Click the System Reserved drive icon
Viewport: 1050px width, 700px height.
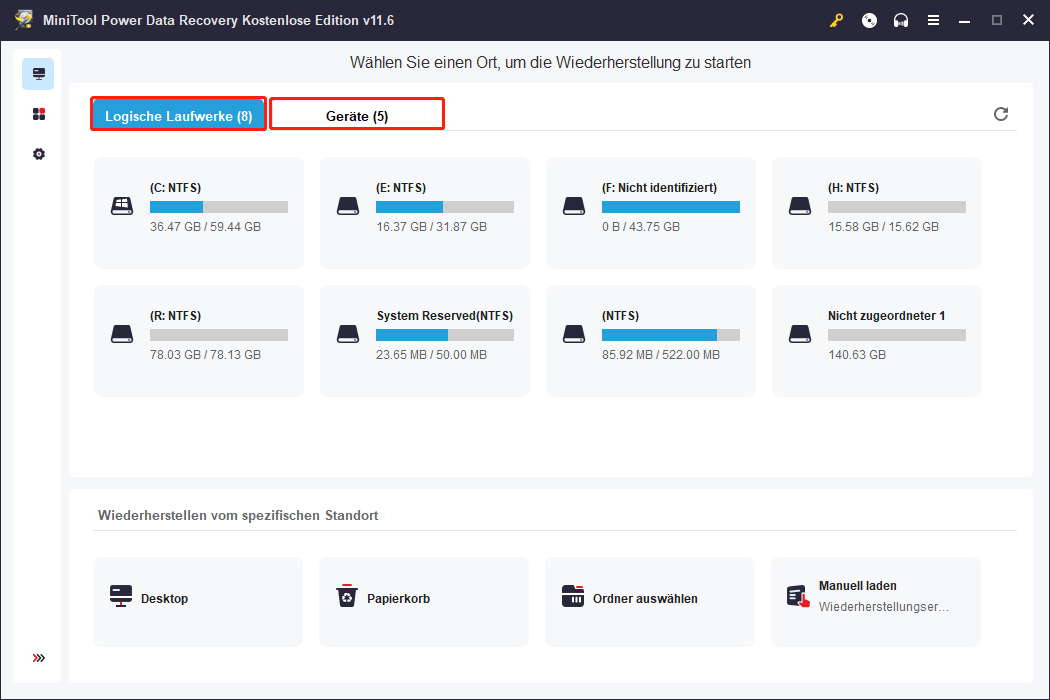(x=348, y=334)
